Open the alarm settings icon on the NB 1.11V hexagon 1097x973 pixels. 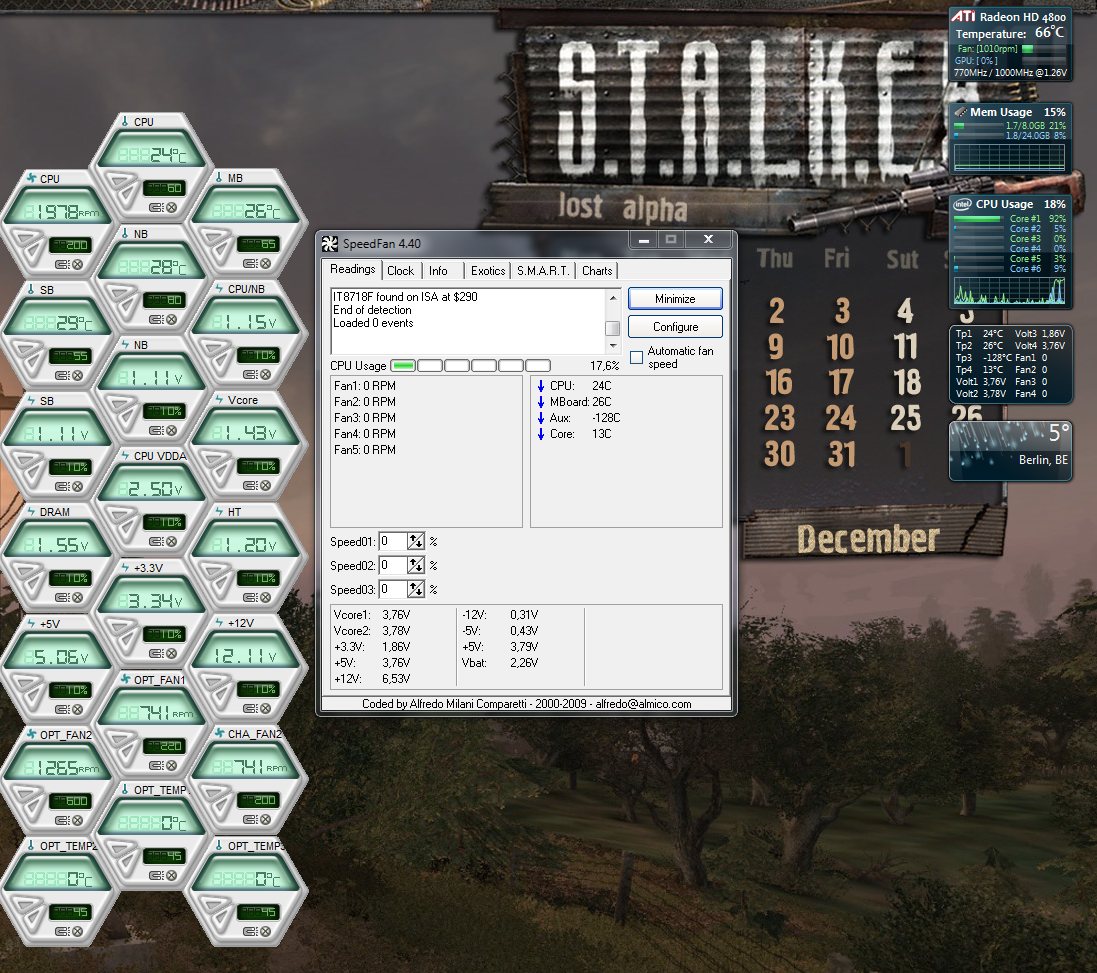click(155, 430)
